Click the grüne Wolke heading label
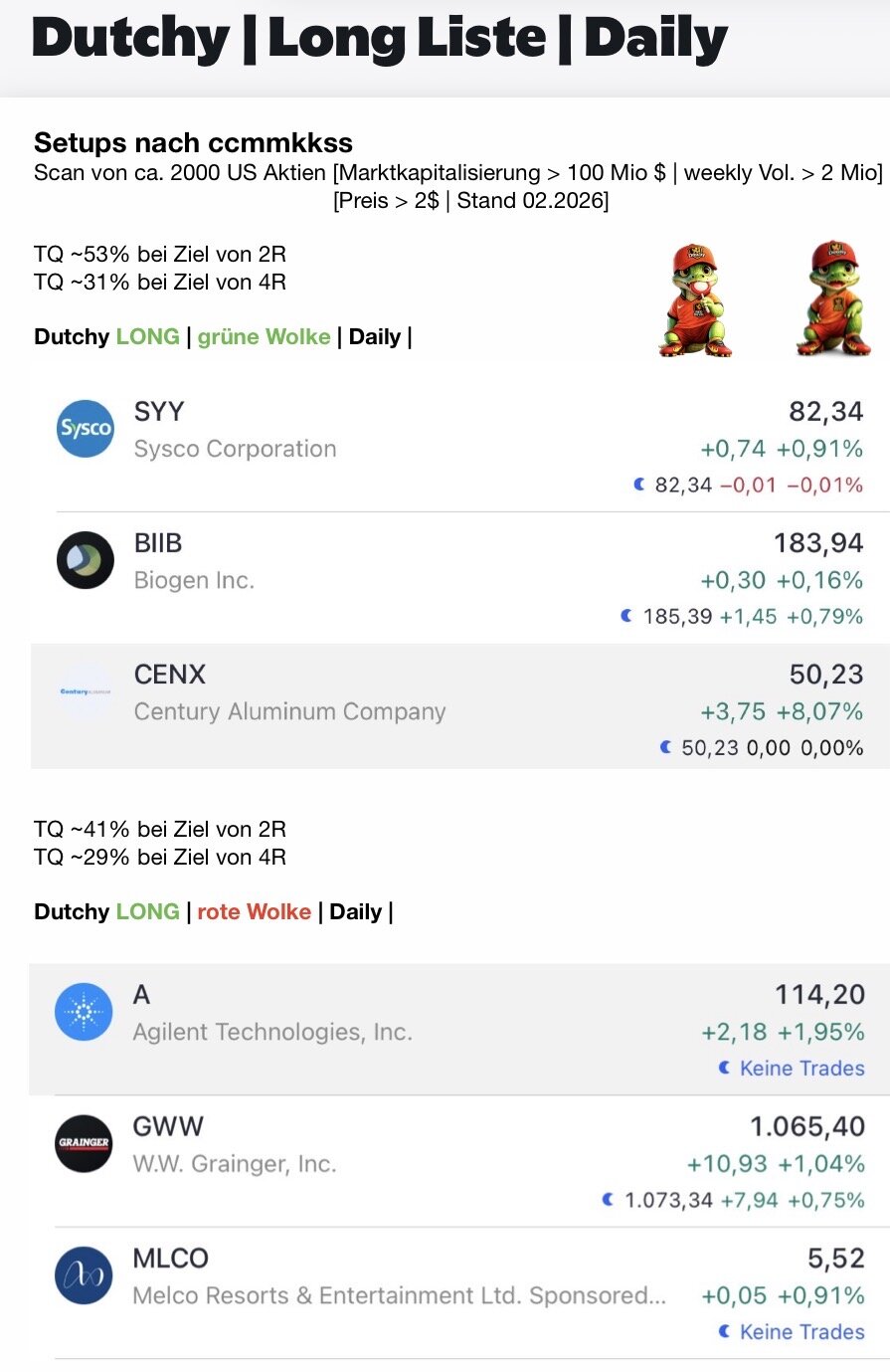The image size is (890, 1372). coord(264,336)
